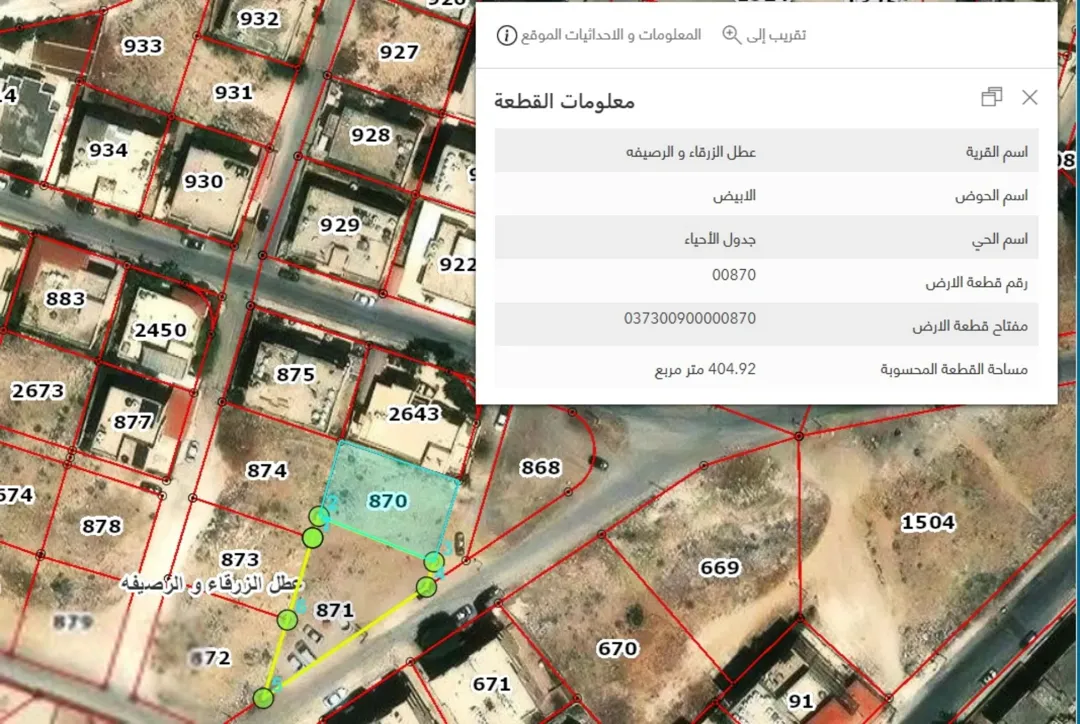Click تقريب إلى zoom link
The width and height of the screenshot is (1080, 724).
click(x=776, y=34)
